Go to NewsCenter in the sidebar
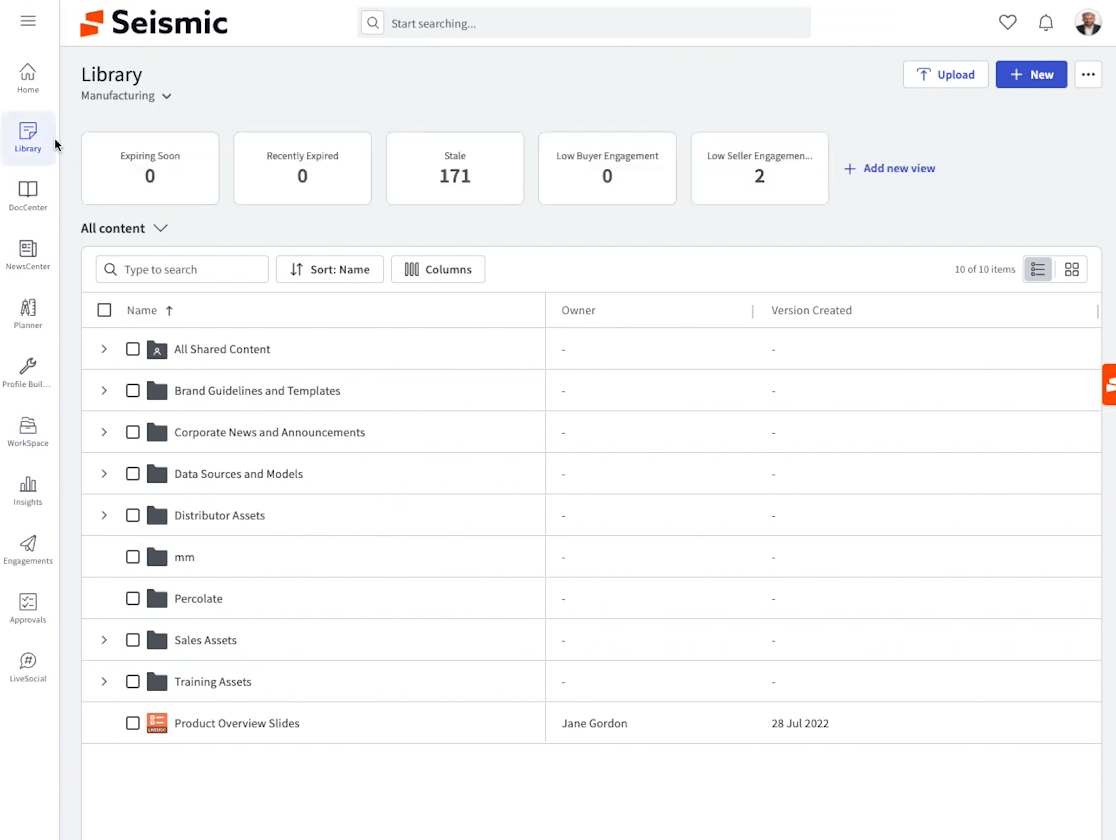The height and width of the screenshot is (840, 1116). pos(28,254)
